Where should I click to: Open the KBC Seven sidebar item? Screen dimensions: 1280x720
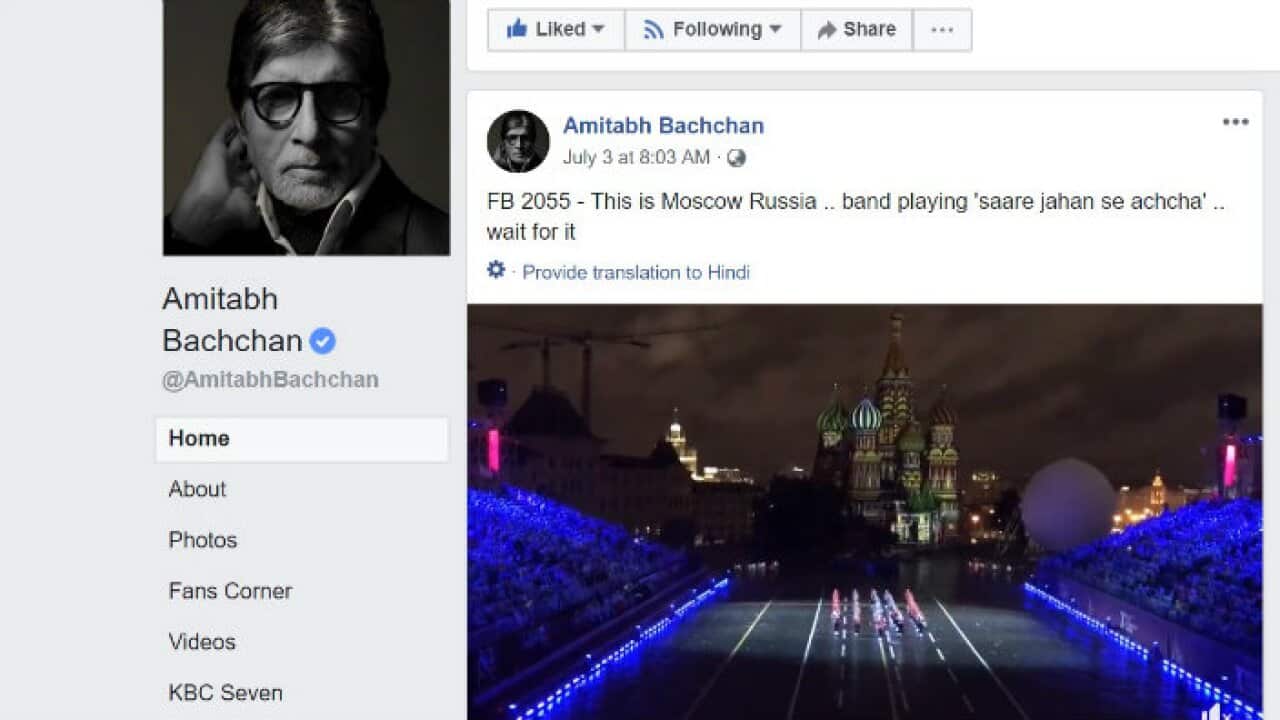pyautogui.click(x=225, y=693)
